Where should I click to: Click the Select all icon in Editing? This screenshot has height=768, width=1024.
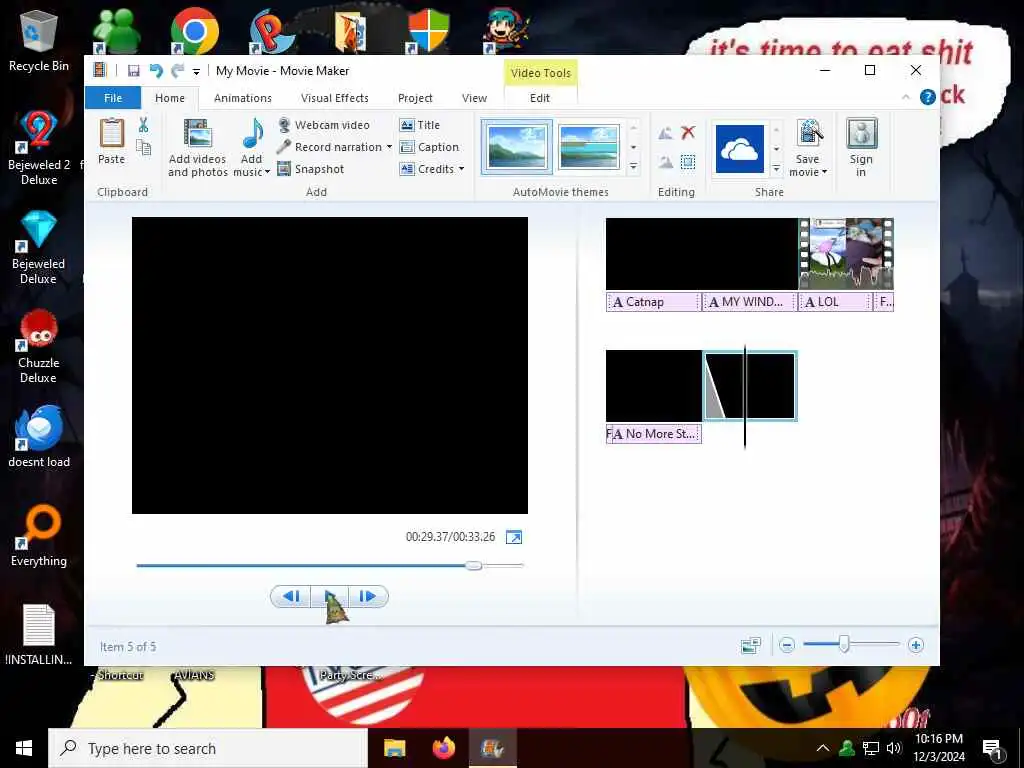pyautogui.click(x=688, y=162)
